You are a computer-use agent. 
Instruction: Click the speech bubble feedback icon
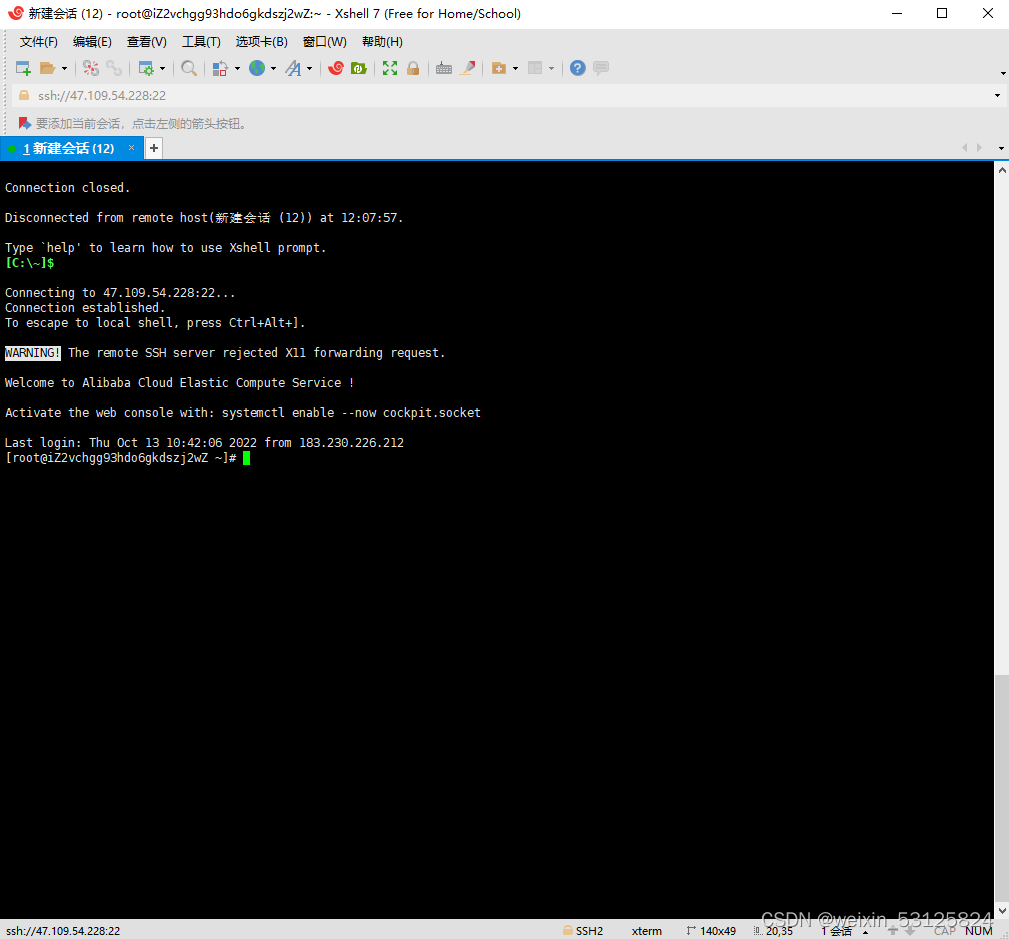click(601, 68)
